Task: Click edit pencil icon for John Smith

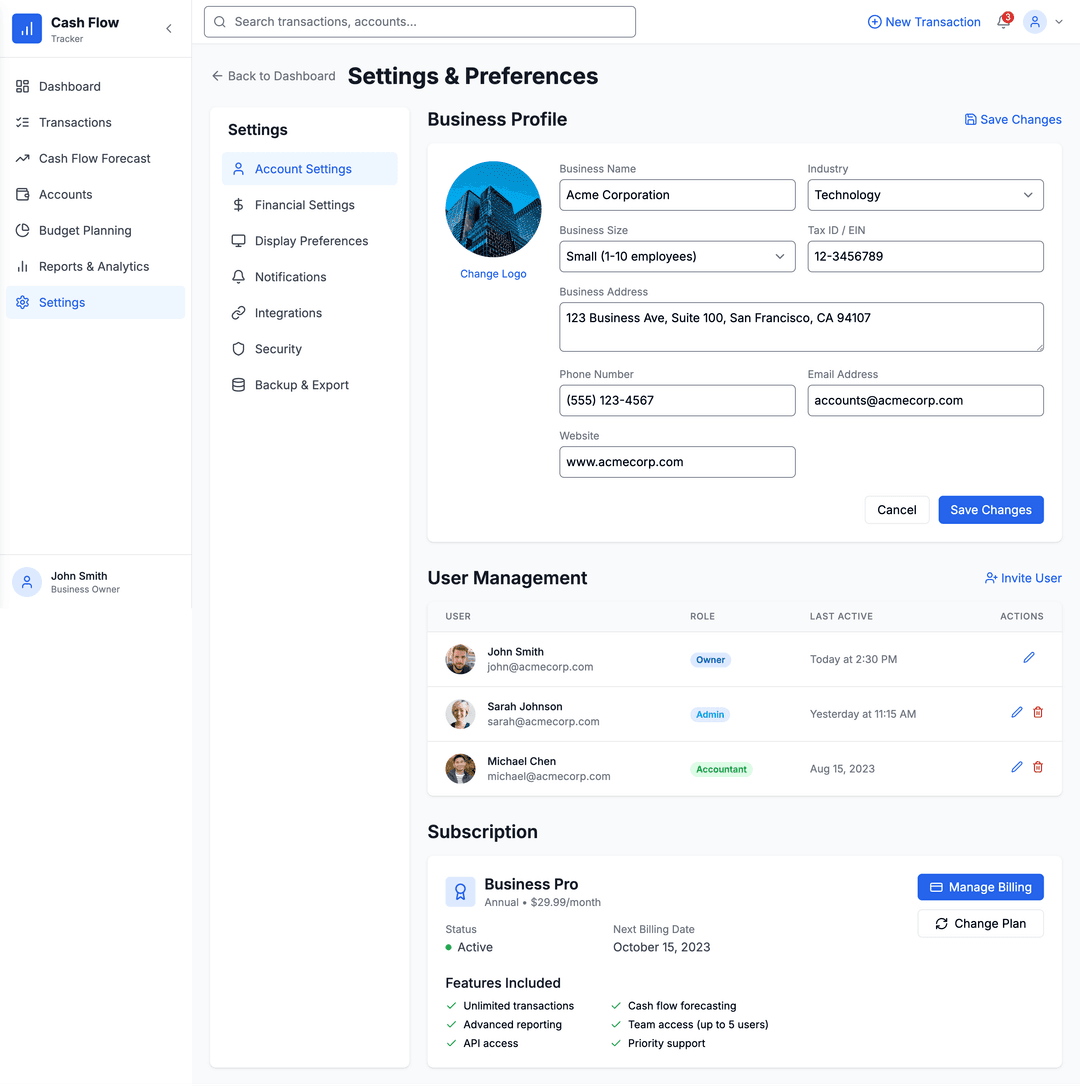Action: tap(1029, 658)
